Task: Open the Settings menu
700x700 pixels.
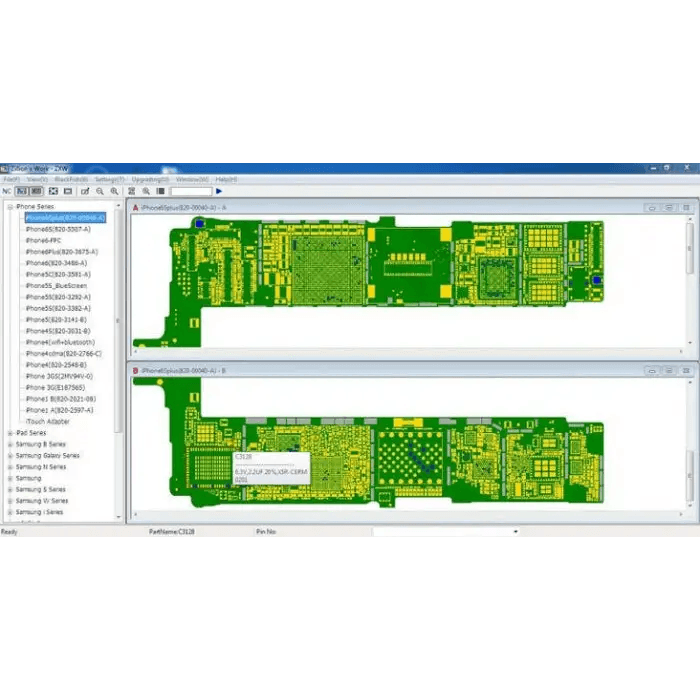Action: (108, 179)
